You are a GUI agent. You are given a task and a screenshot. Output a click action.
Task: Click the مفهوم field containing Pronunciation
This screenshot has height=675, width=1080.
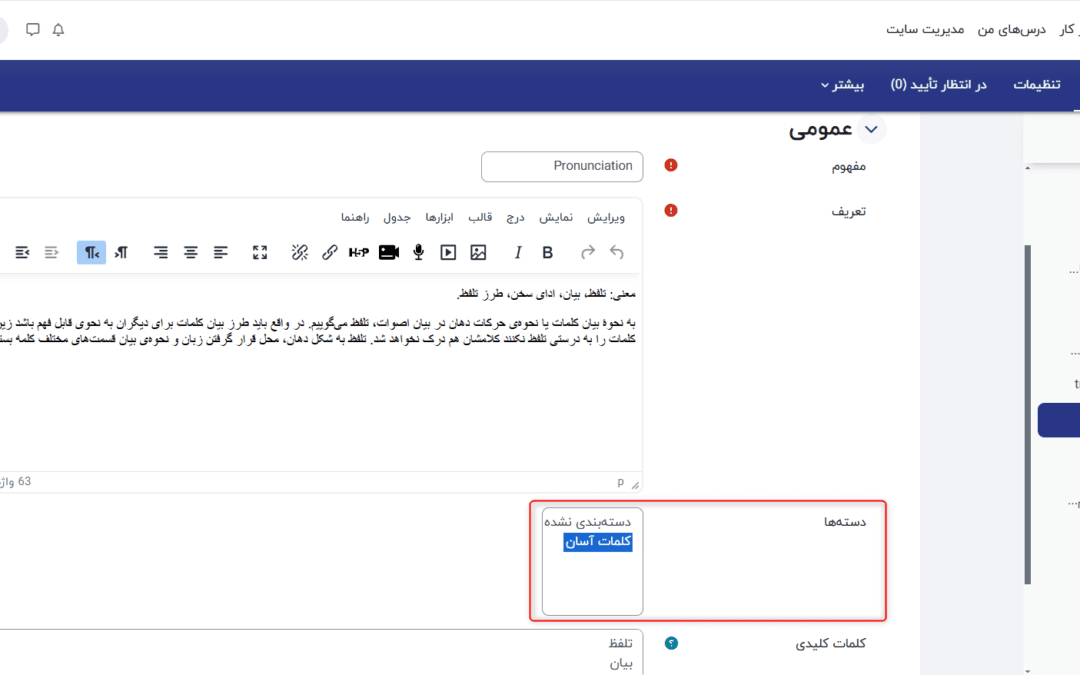click(562, 166)
